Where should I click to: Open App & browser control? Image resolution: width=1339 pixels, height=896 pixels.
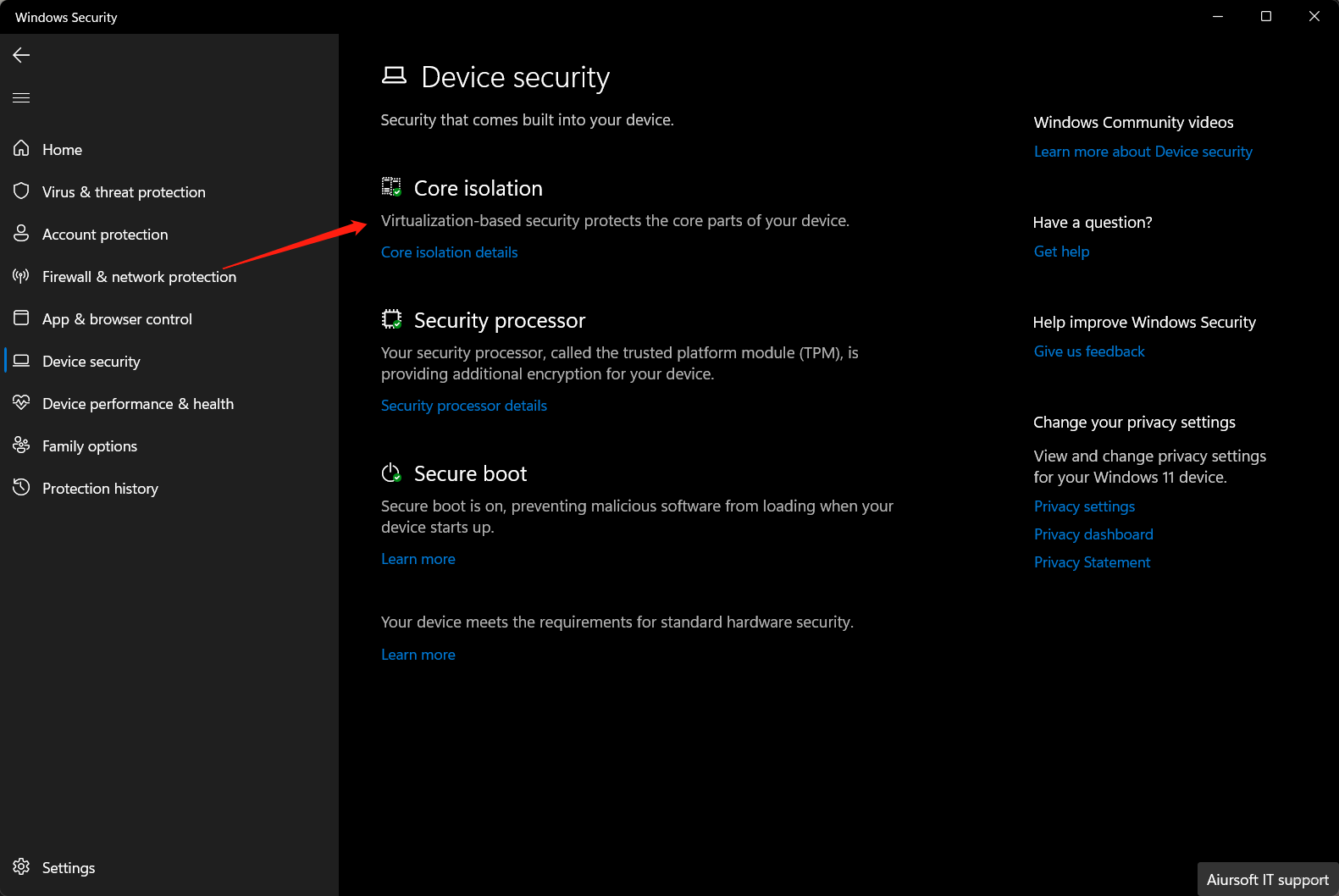click(117, 319)
